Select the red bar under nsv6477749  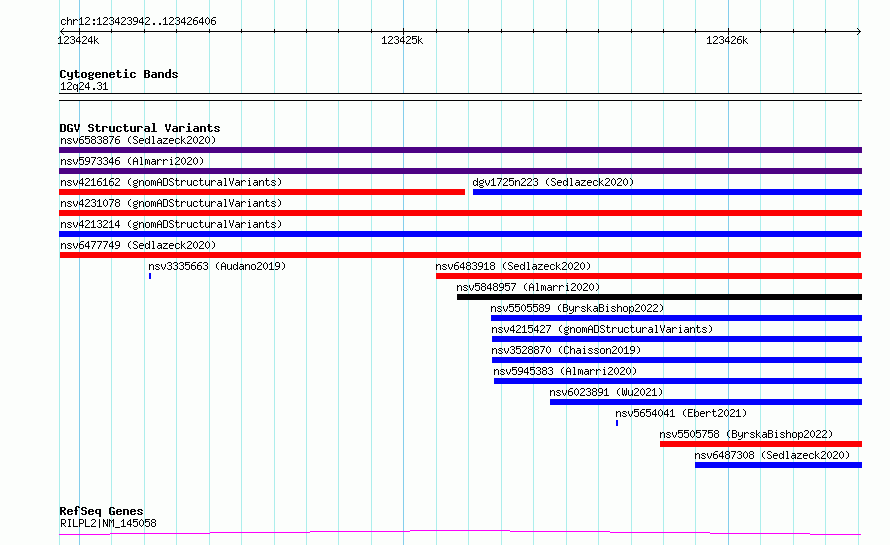(460, 255)
